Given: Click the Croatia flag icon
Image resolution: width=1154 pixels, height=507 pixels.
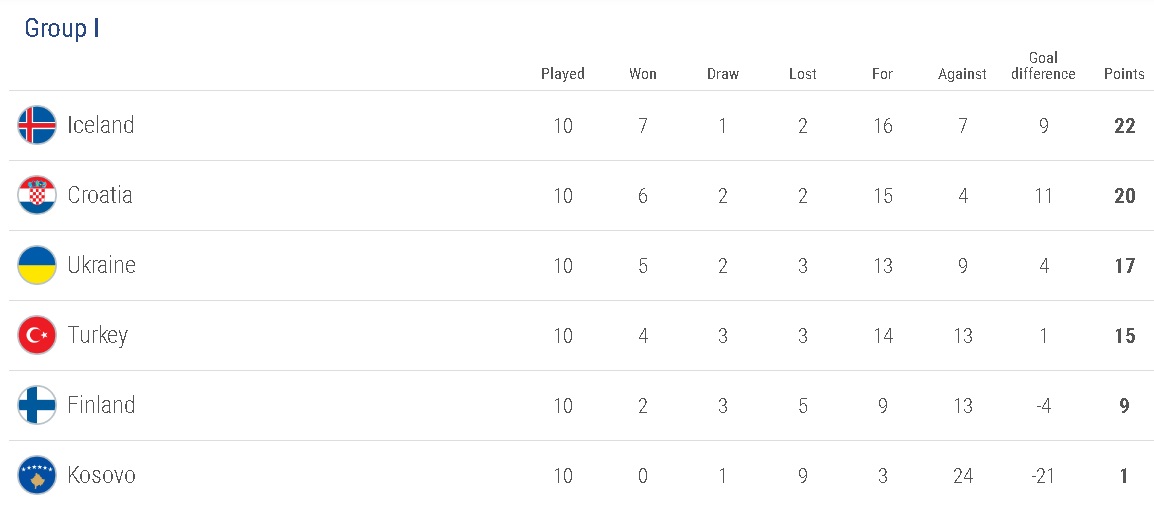Looking at the screenshot, I should 37,195.
